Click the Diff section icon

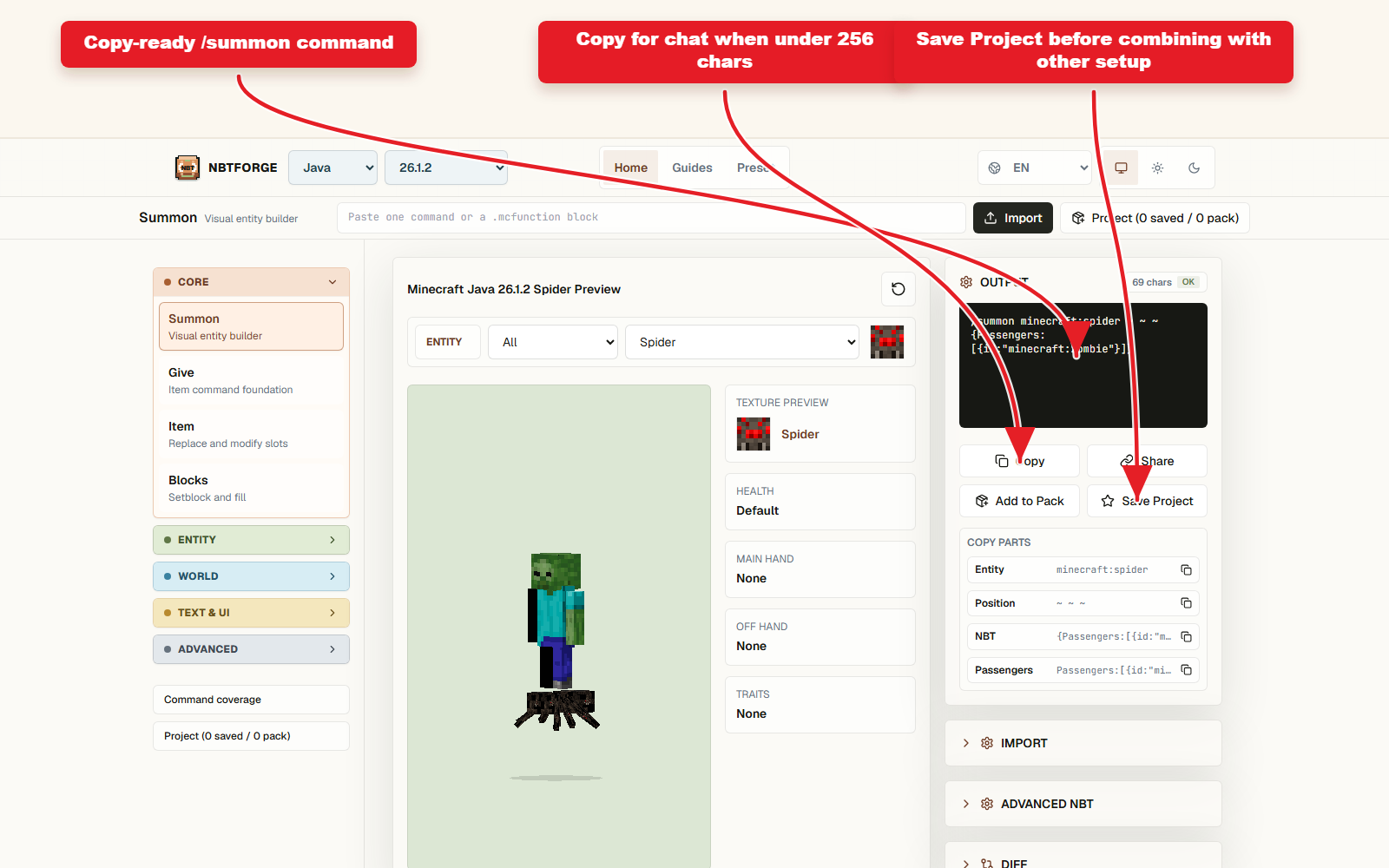pyautogui.click(x=987, y=864)
